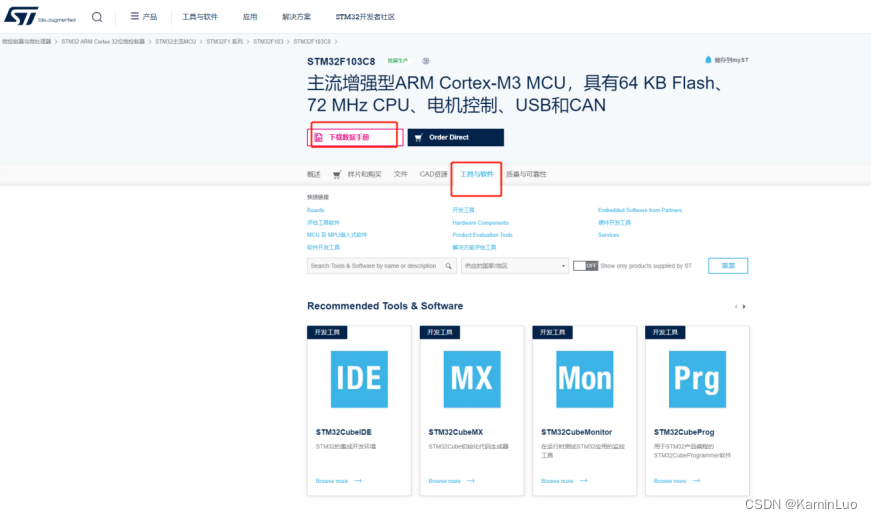Click Browse more under STM32CubeMonitor
This screenshot has height=519, width=872.
click(x=564, y=481)
